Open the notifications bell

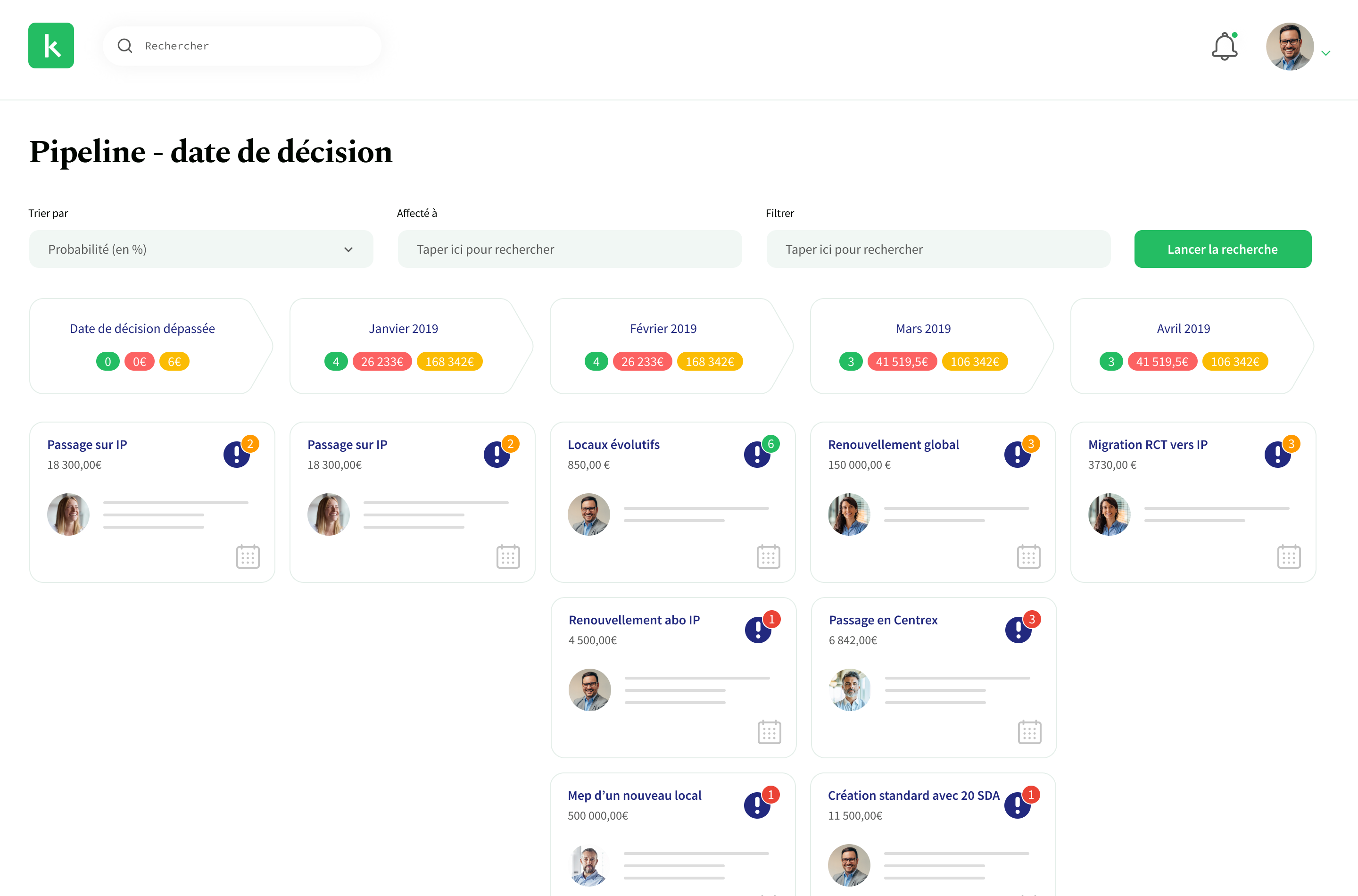[1224, 46]
